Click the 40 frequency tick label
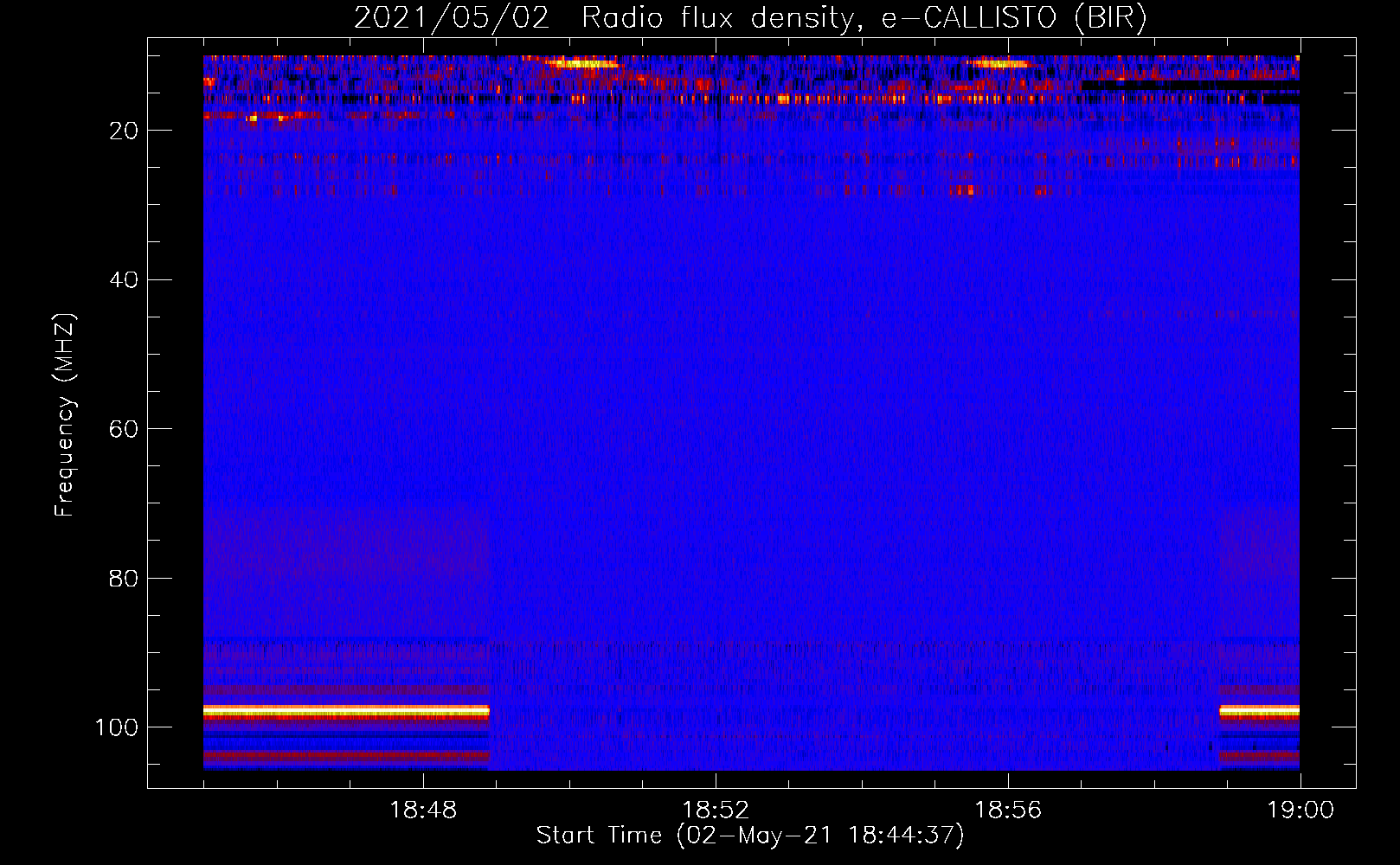 [124, 280]
